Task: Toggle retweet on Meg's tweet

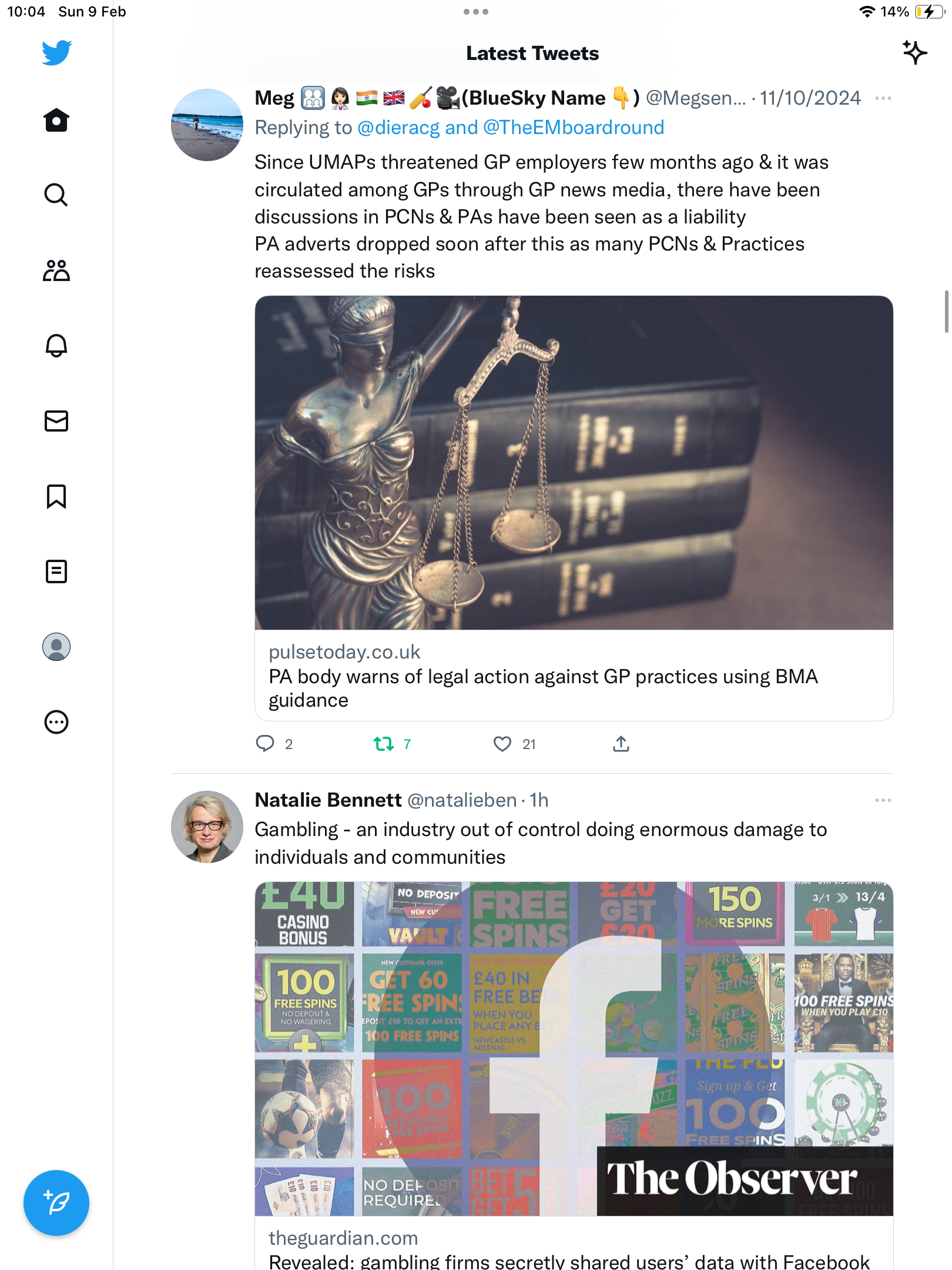Action: tap(384, 744)
